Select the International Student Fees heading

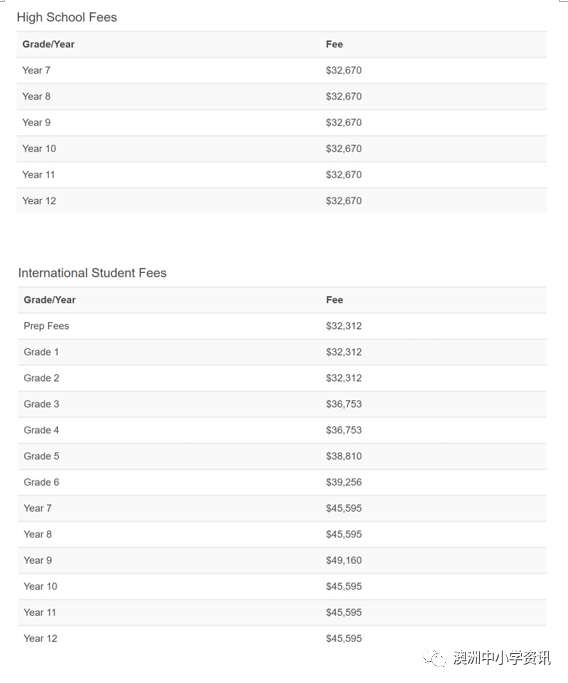click(92, 273)
